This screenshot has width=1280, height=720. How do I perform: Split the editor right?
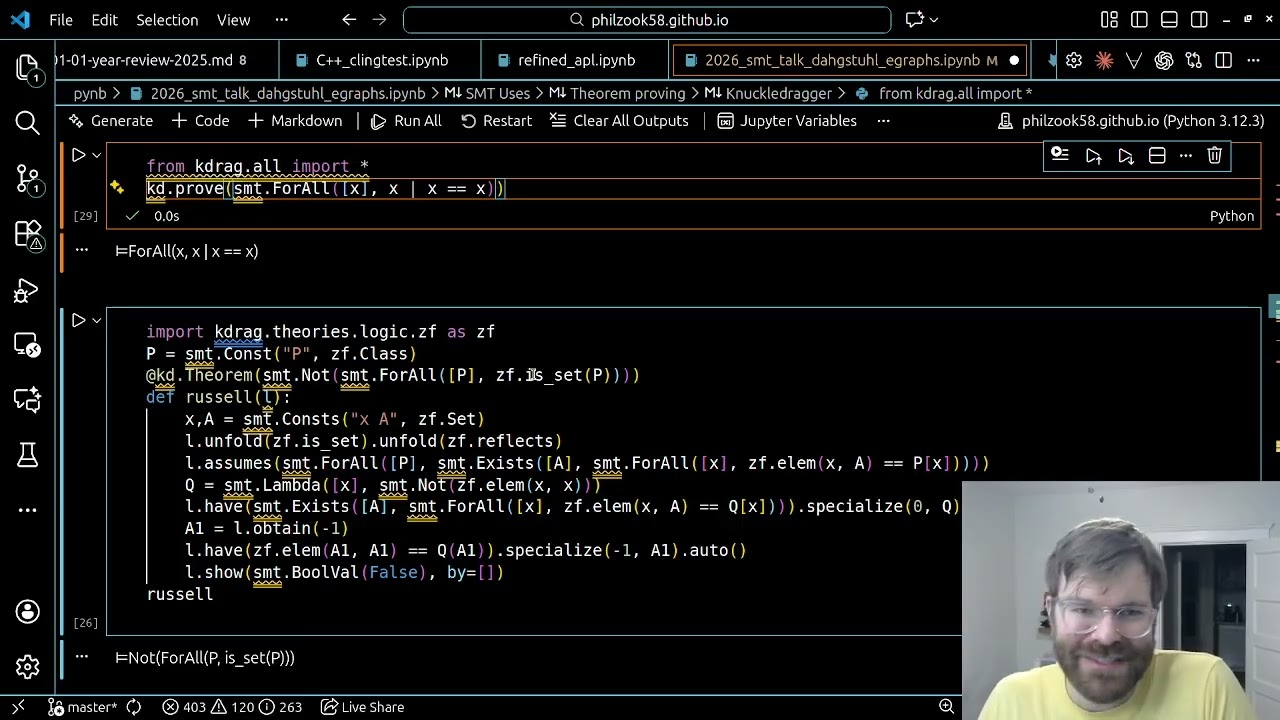coord(1224,60)
